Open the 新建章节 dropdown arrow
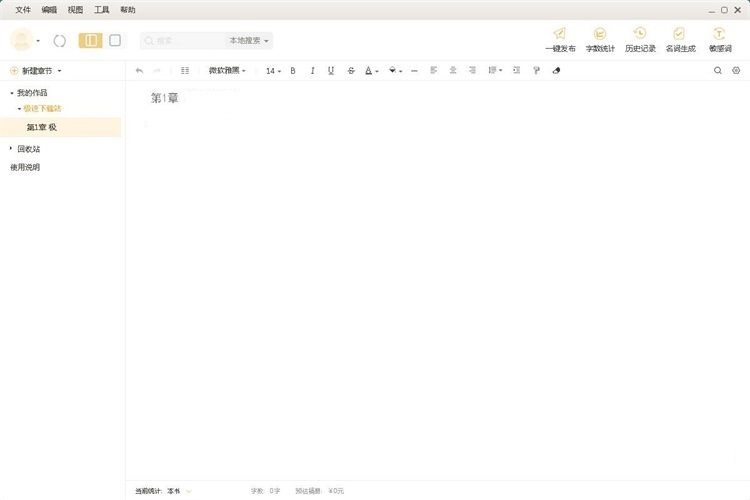 pos(59,71)
